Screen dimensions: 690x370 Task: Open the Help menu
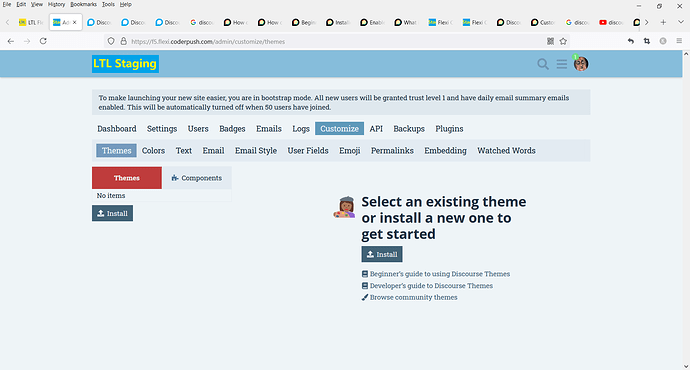pos(125,4)
